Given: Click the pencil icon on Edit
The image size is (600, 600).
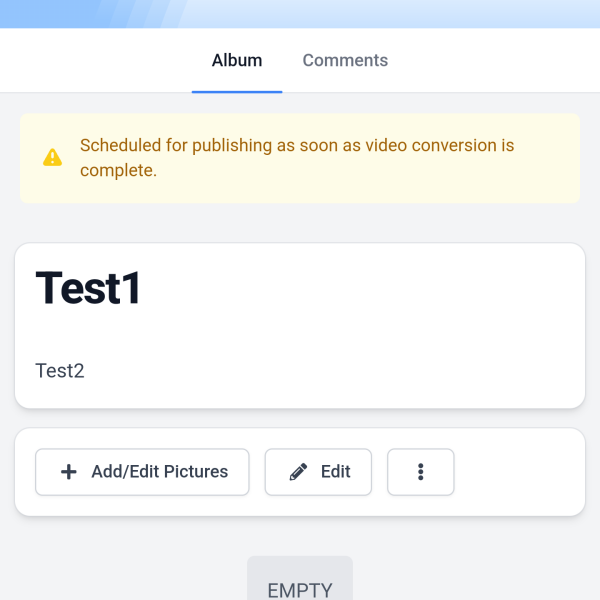Looking at the screenshot, I should [298, 472].
